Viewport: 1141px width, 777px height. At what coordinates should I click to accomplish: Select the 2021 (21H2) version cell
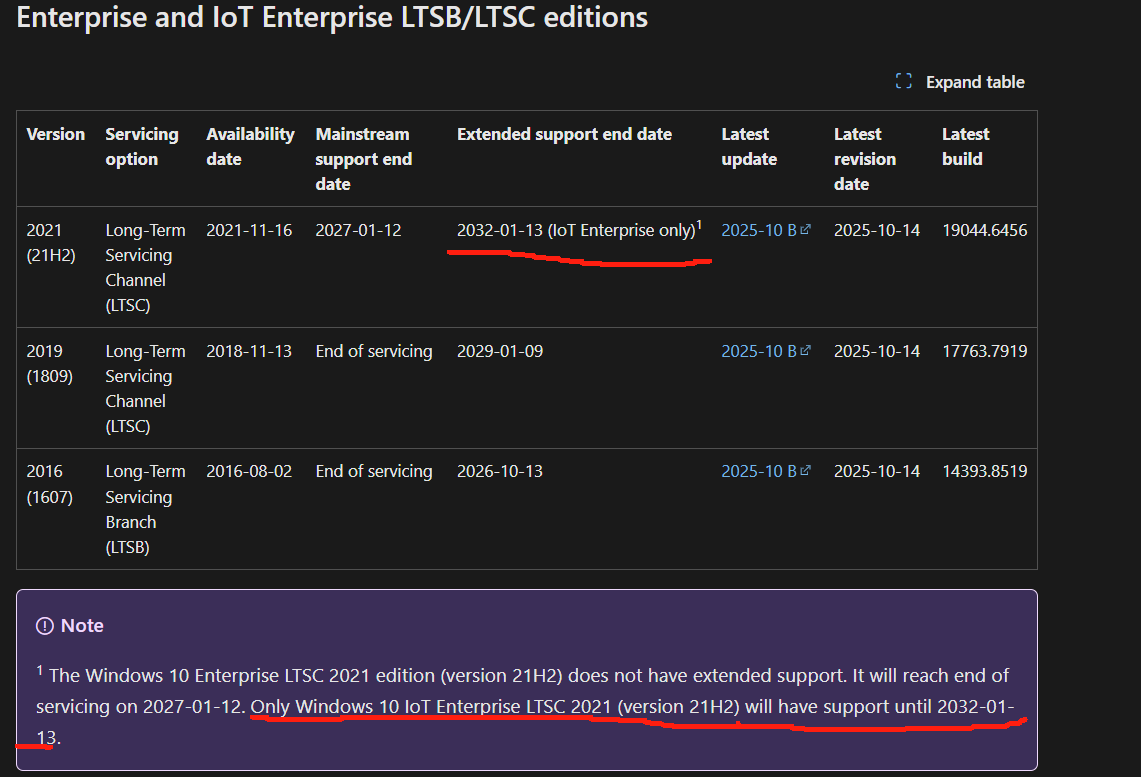coord(51,242)
